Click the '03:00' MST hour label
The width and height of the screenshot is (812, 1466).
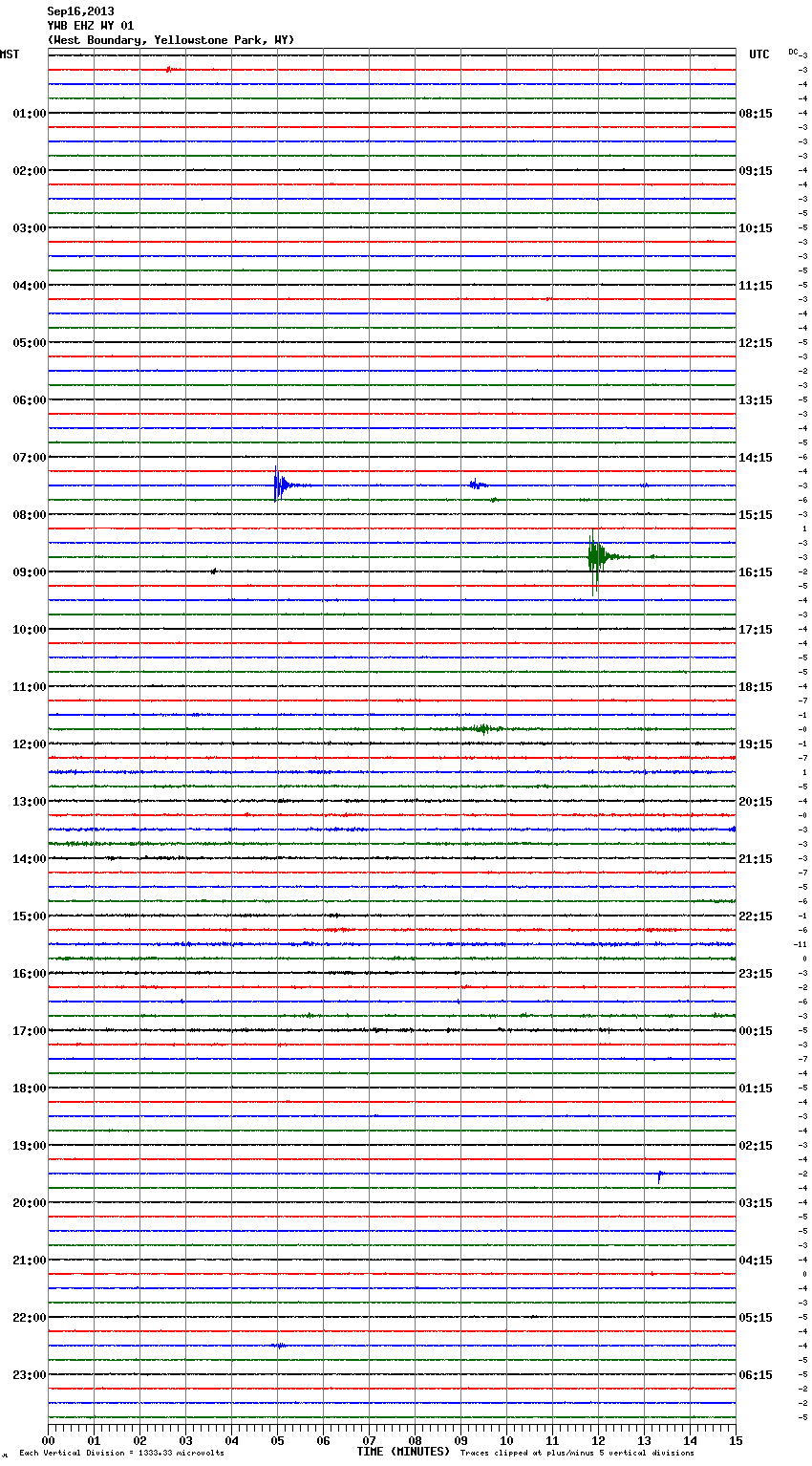coord(29,228)
